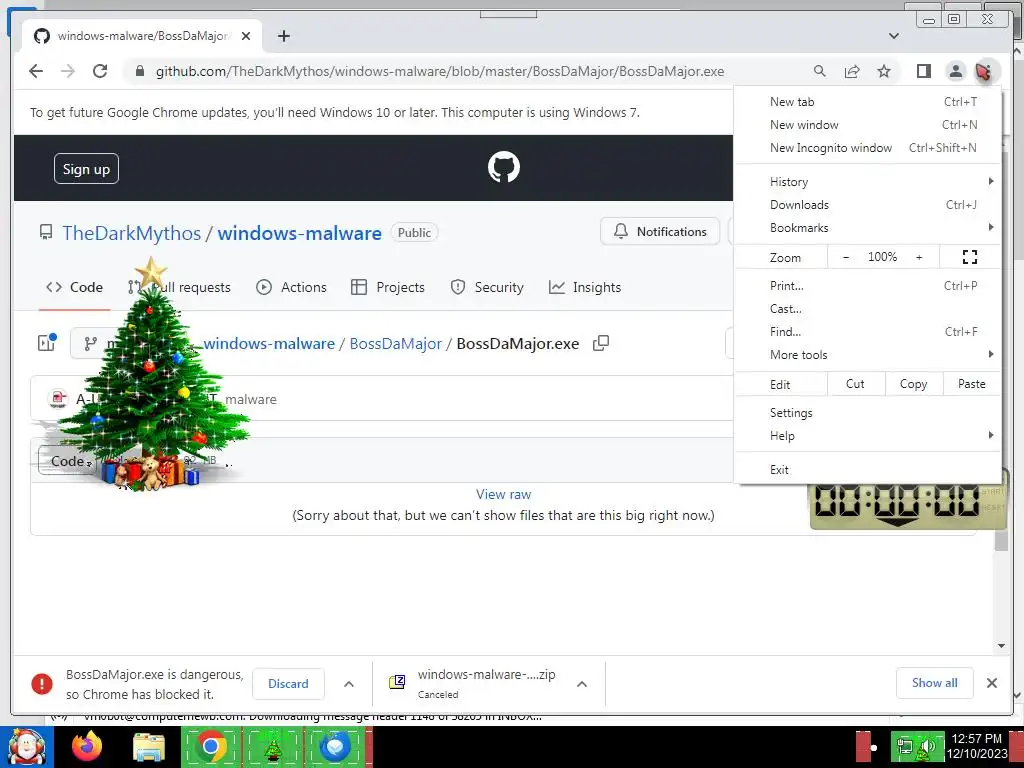Open the Chrome profile avatar
This screenshot has height=768, width=1024.
[955, 71]
